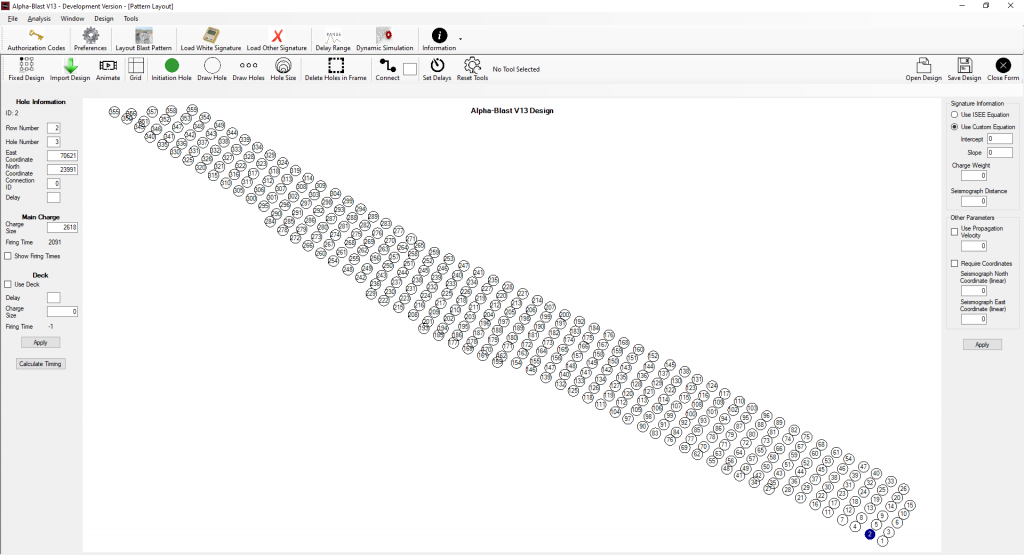Open the File menu
1024x555 pixels.
tap(12, 19)
